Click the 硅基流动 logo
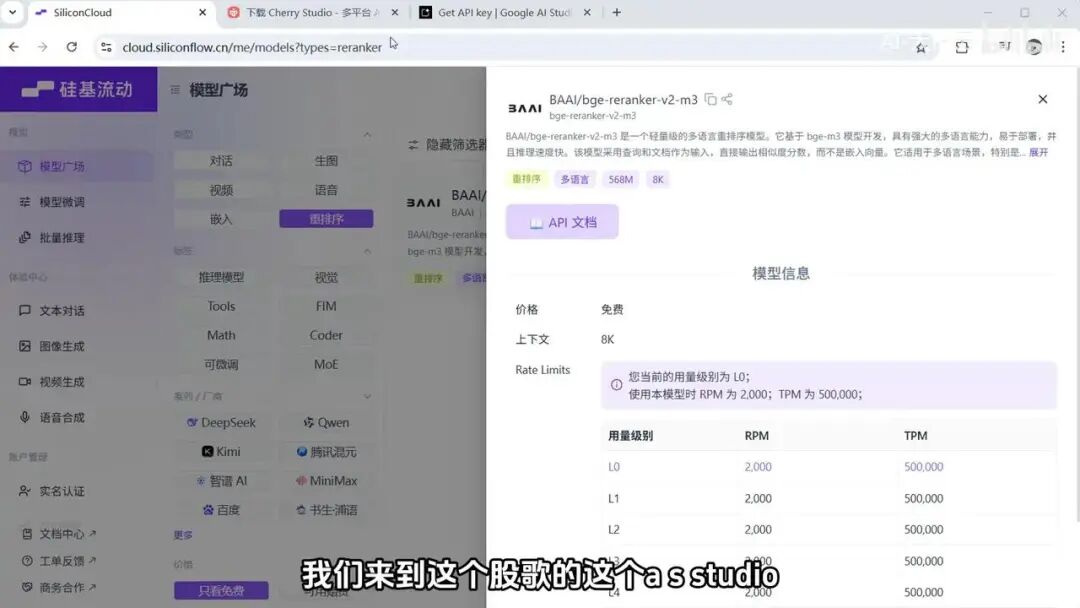The height and width of the screenshot is (608, 1080). [x=77, y=90]
